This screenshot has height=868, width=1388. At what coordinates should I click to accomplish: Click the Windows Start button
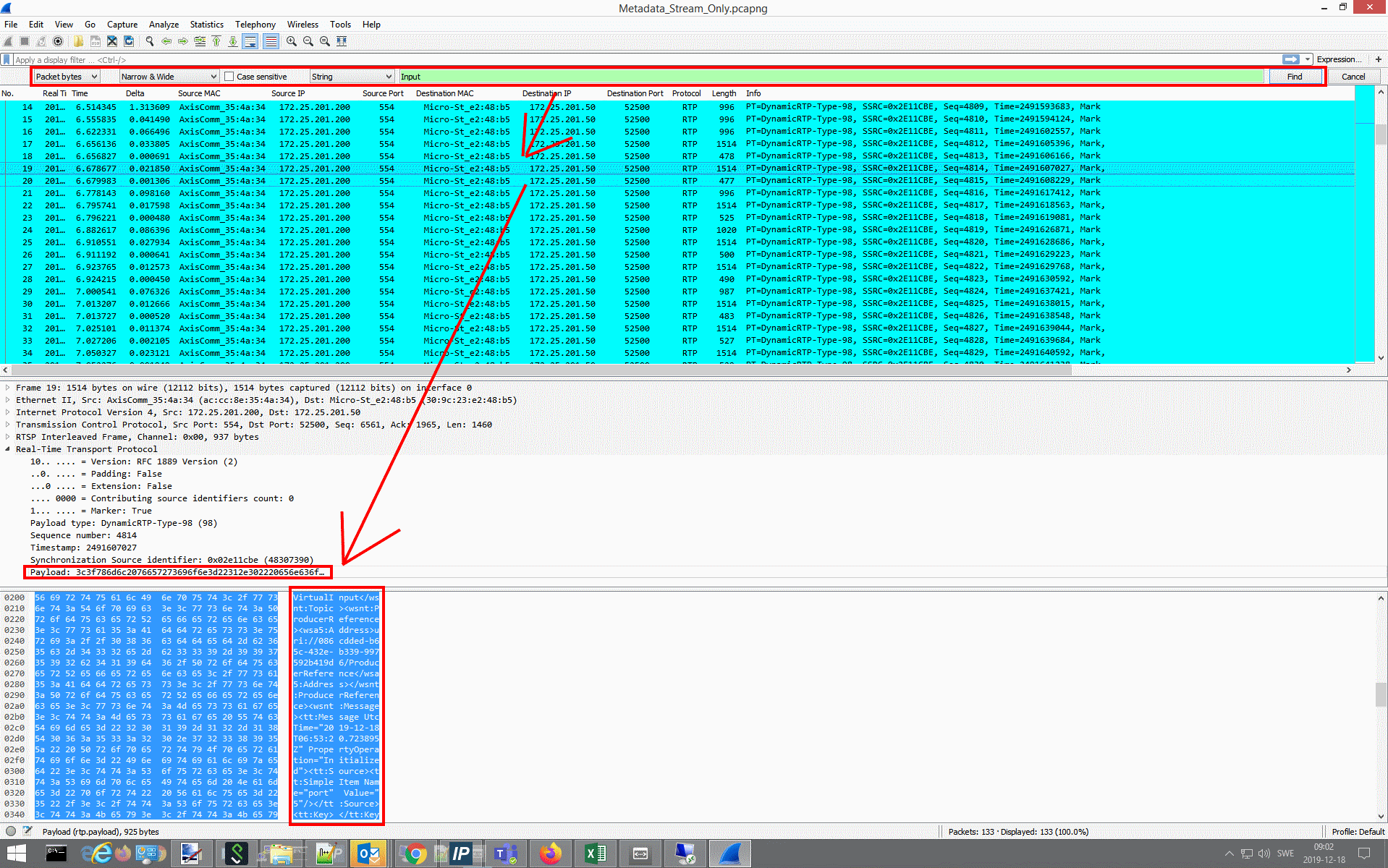click(17, 854)
